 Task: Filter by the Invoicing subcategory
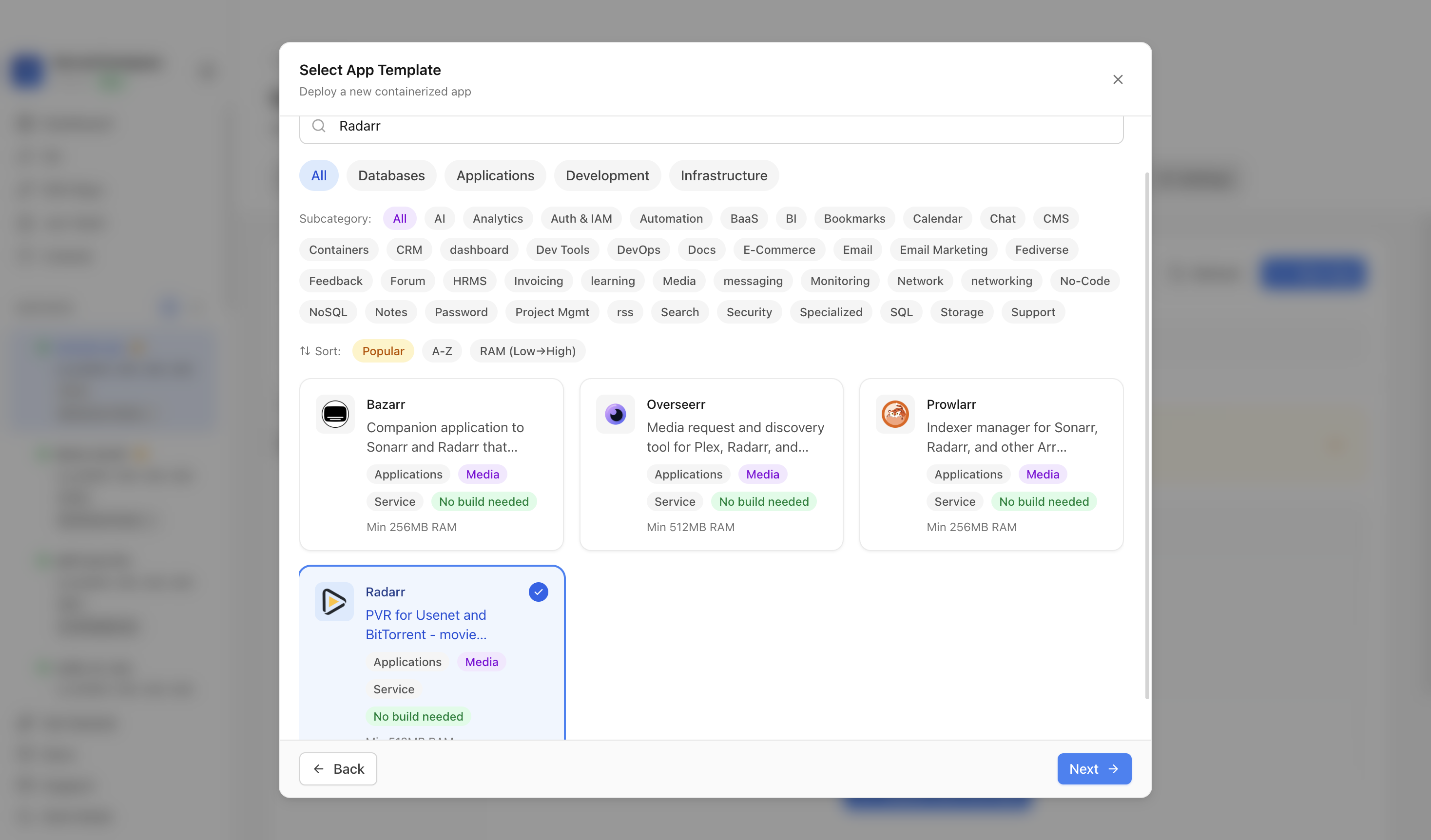coord(538,281)
